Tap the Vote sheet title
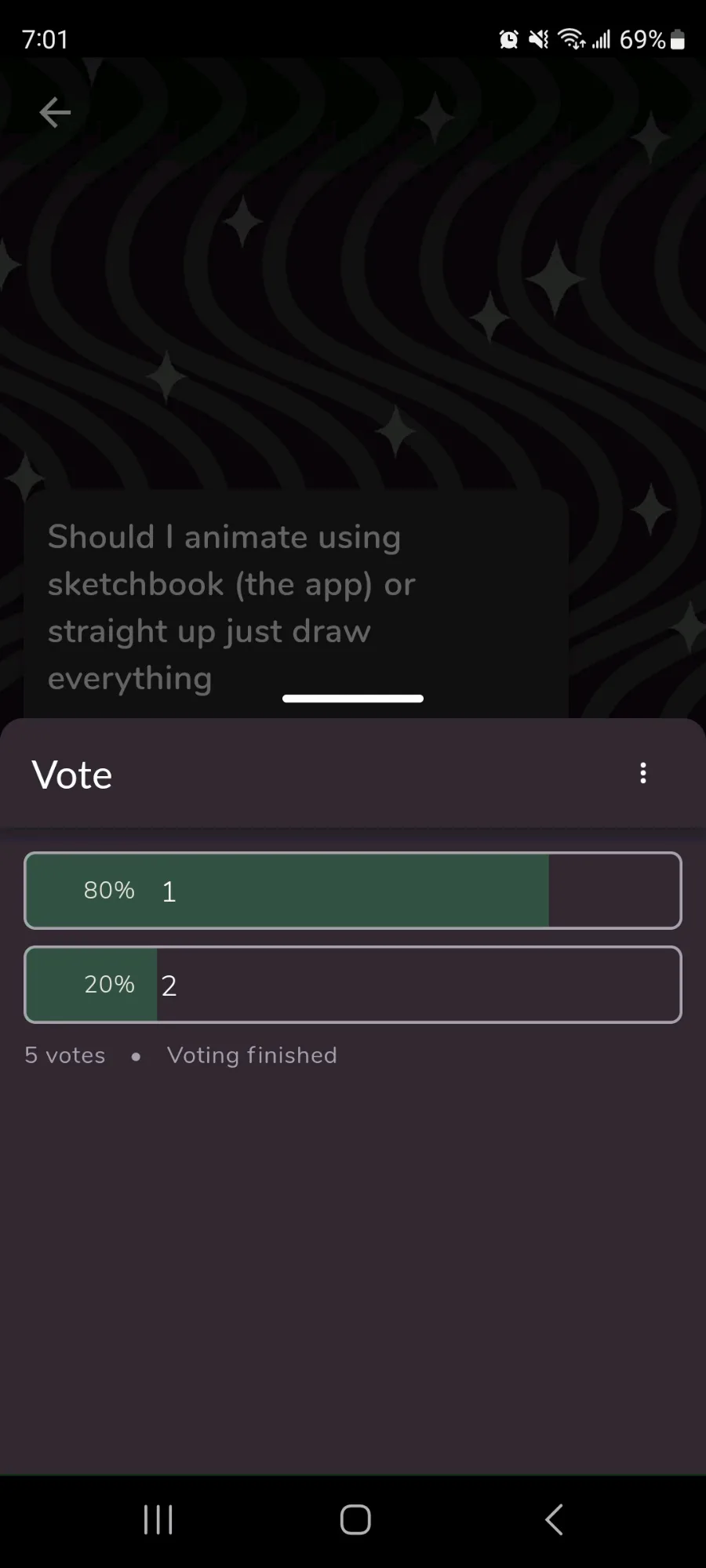The image size is (706, 1568). pos(72,775)
